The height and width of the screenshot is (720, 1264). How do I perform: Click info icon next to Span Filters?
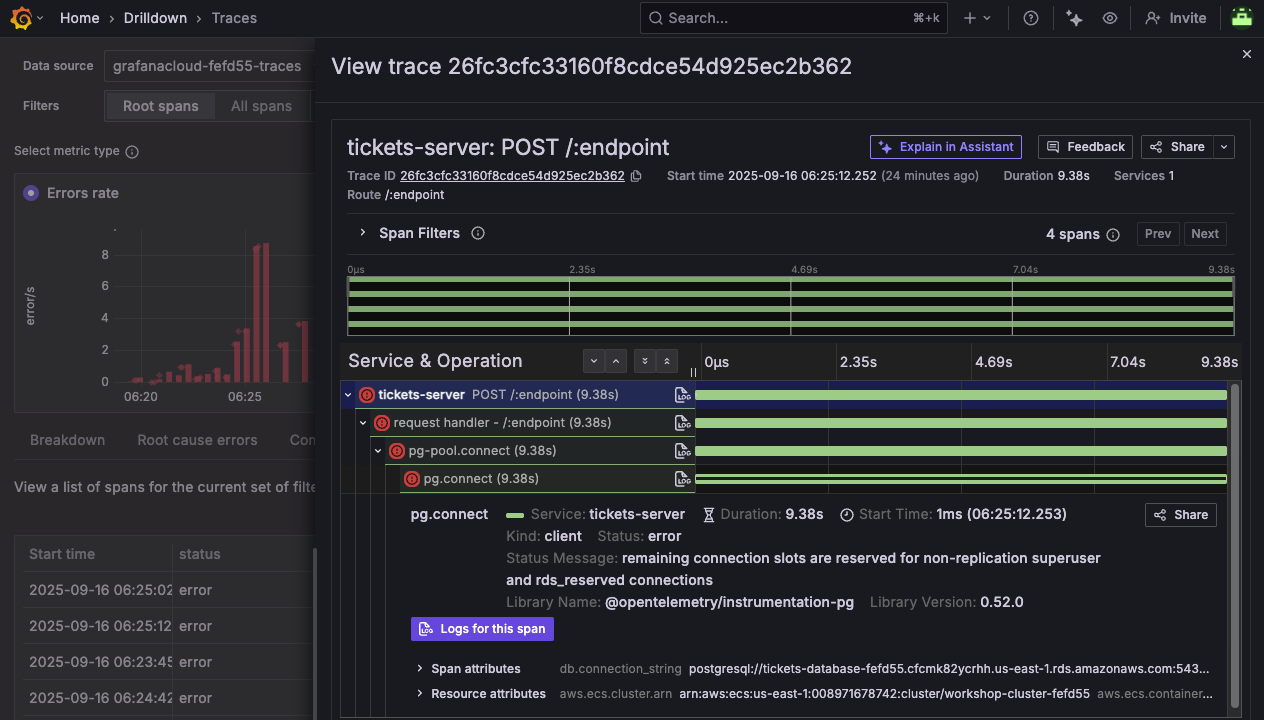(x=478, y=233)
